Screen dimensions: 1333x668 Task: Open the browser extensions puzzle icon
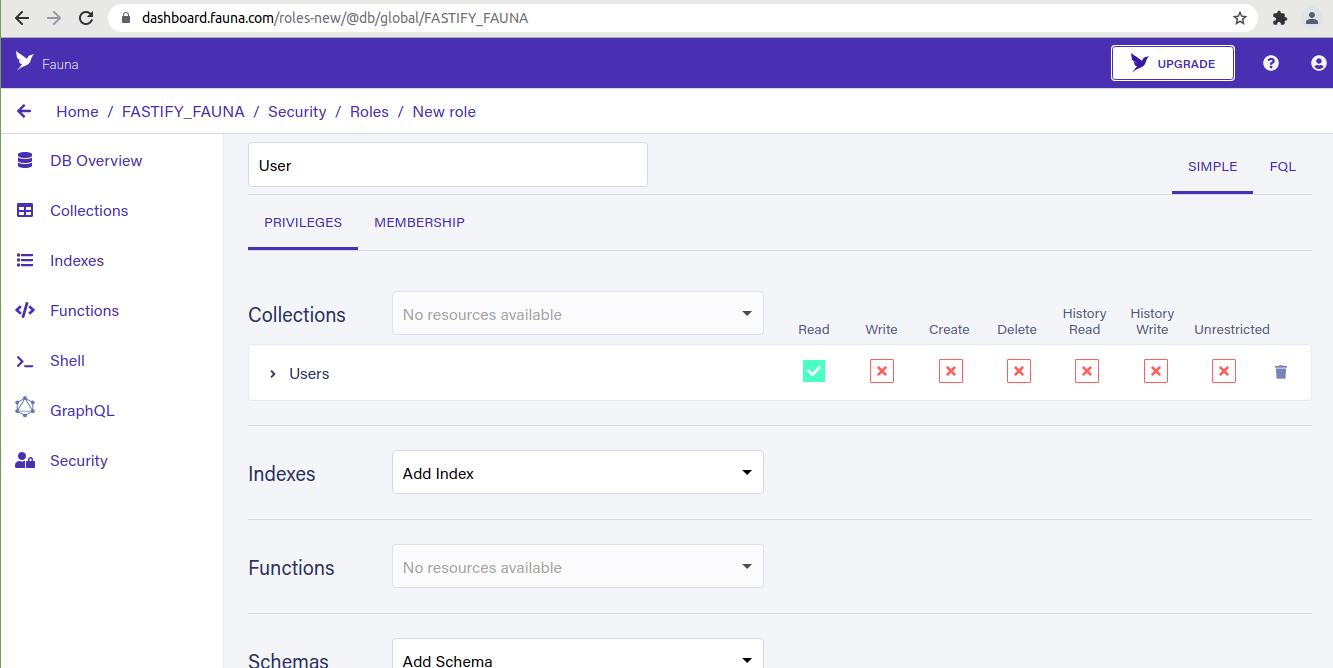pyautogui.click(x=1279, y=18)
